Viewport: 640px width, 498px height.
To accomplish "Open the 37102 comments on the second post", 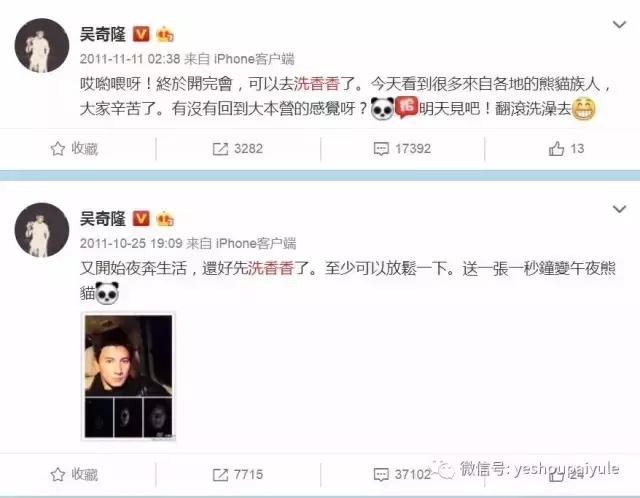I will click(402, 474).
